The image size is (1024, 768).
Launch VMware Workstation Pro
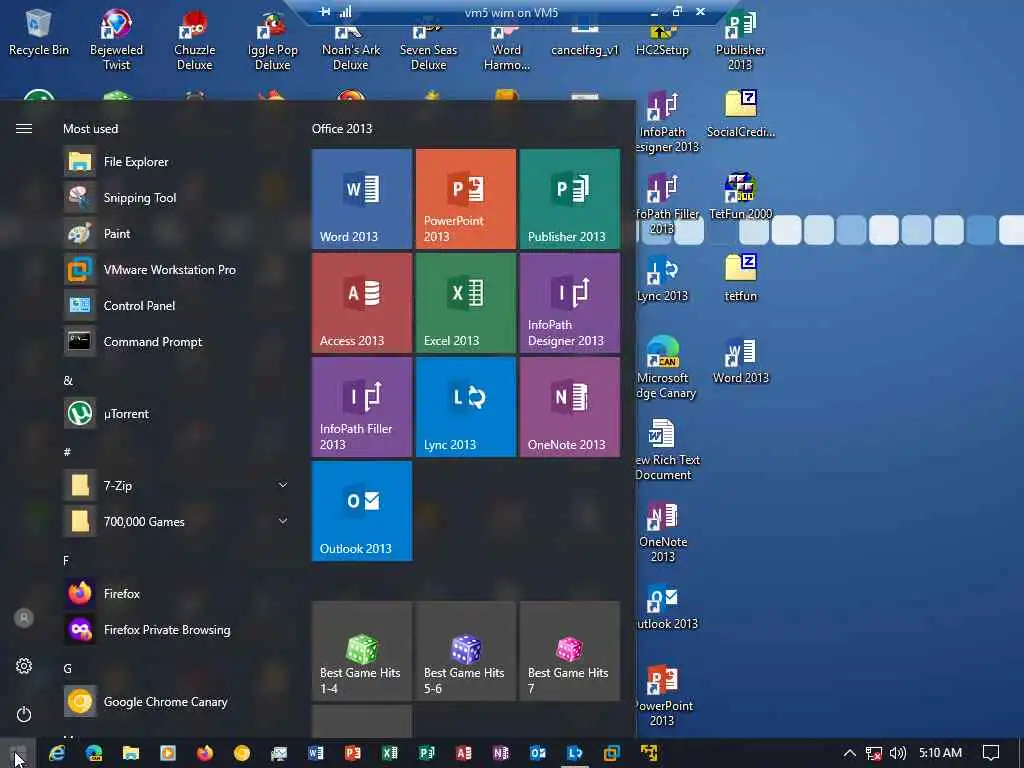pos(176,269)
